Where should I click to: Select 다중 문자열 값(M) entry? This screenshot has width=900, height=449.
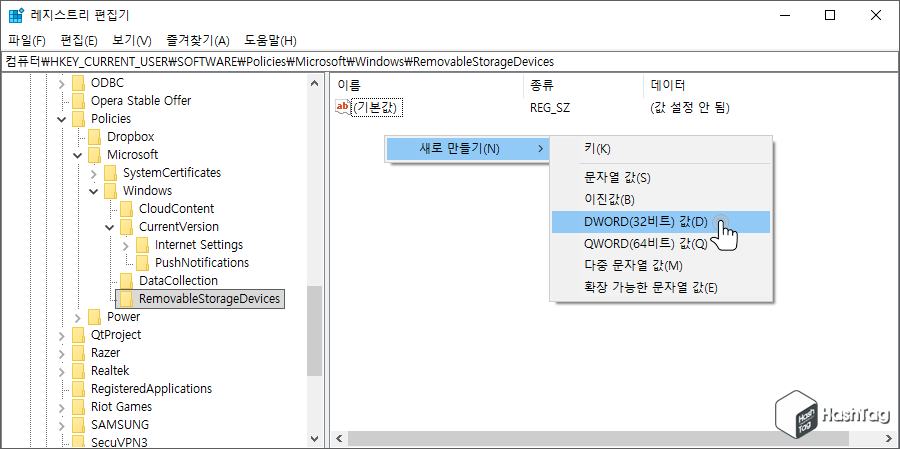coord(661,265)
